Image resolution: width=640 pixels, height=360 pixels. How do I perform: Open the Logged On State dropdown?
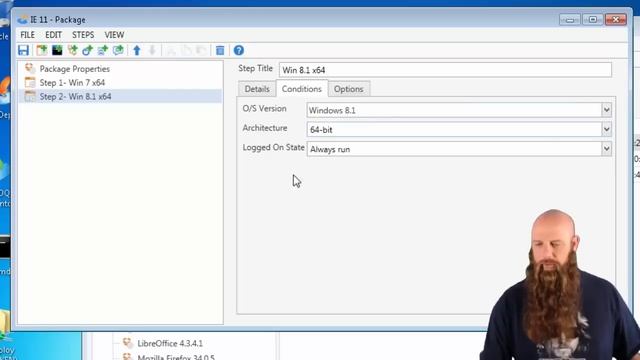point(606,149)
